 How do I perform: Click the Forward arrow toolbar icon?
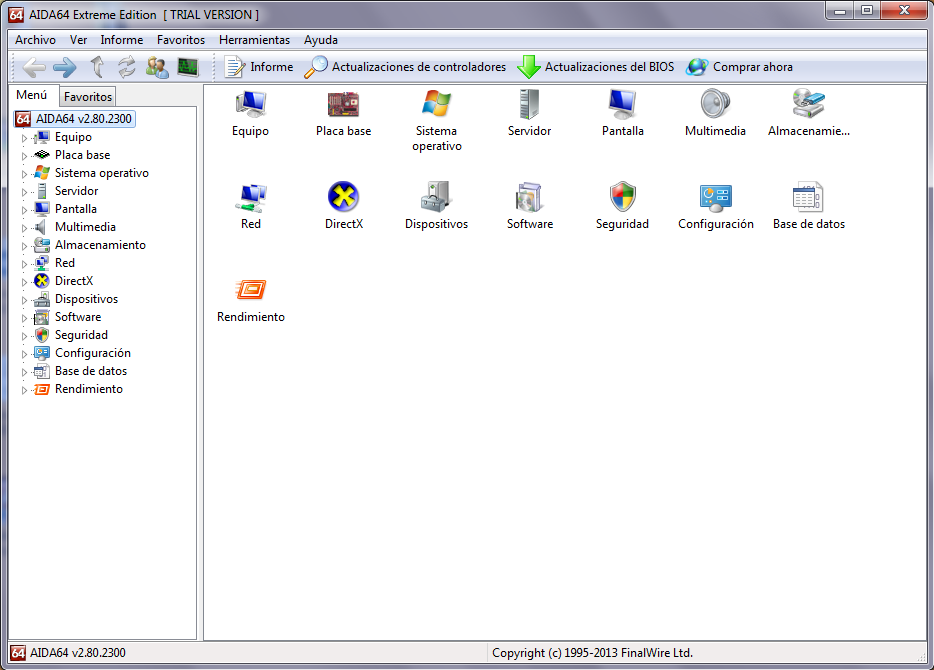pos(64,67)
